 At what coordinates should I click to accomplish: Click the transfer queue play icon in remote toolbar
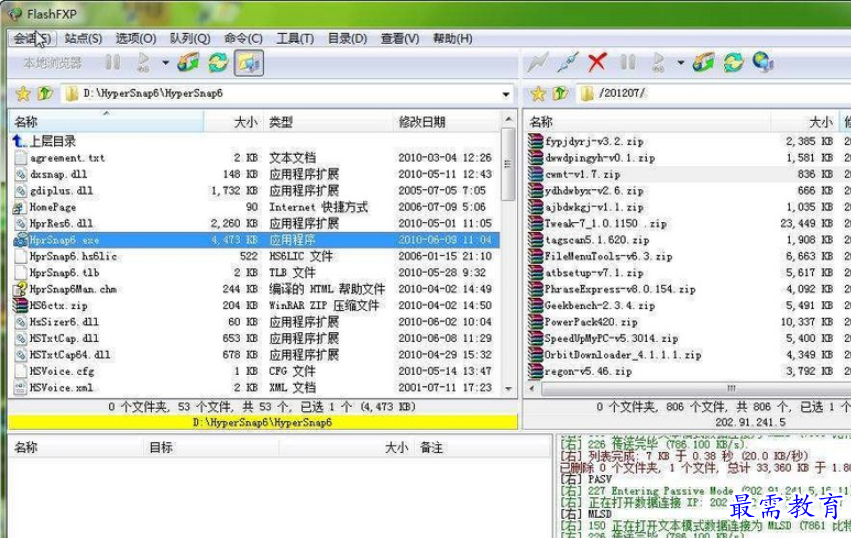click(x=658, y=62)
